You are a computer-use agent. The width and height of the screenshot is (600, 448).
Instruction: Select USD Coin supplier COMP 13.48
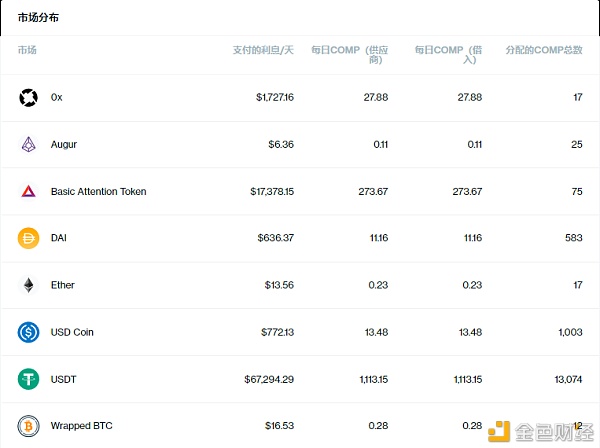coord(377,332)
